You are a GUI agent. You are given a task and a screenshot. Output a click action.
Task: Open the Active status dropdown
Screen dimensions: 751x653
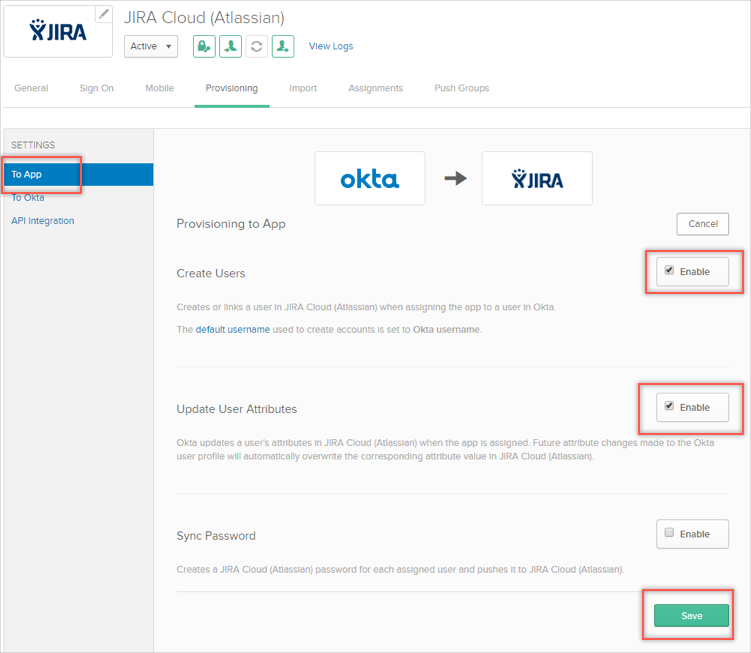151,46
